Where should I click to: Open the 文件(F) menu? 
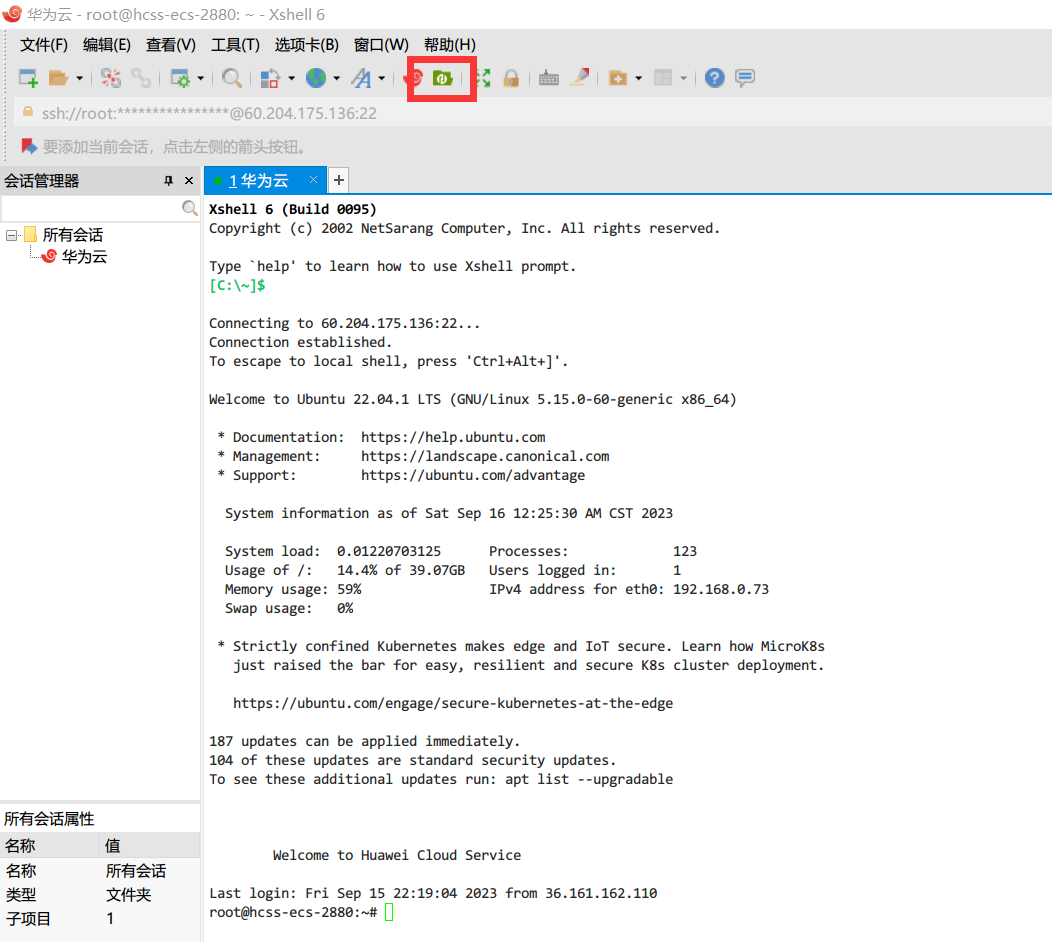[x=44, y=45]
